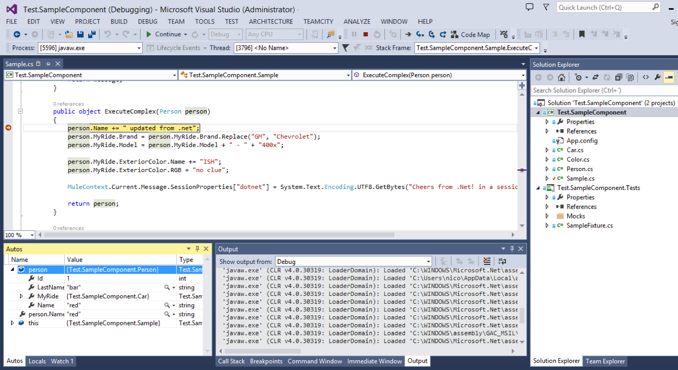Pause execution with Break All icon

(x=354, y=34)
